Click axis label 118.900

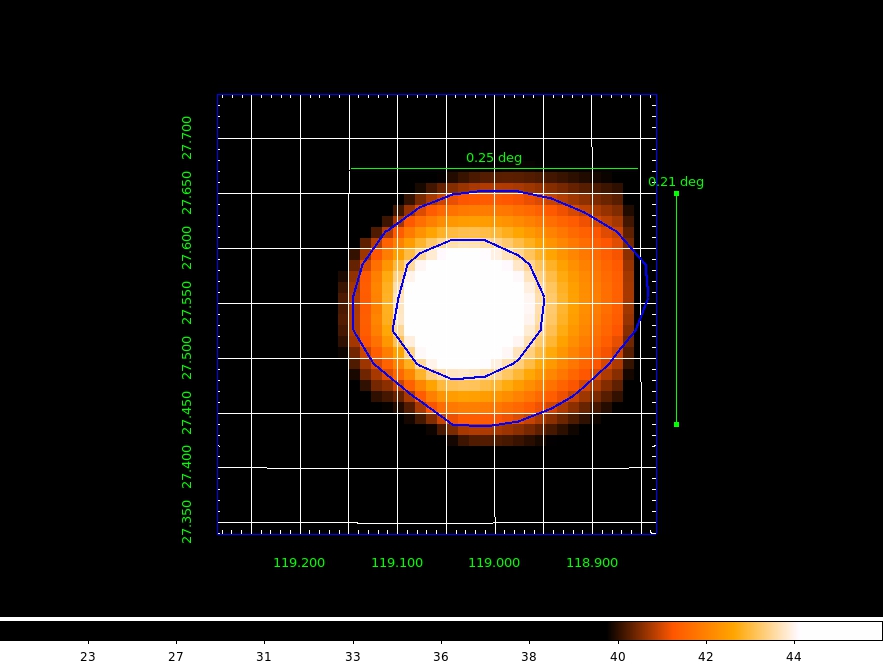(x=592, y=563)
